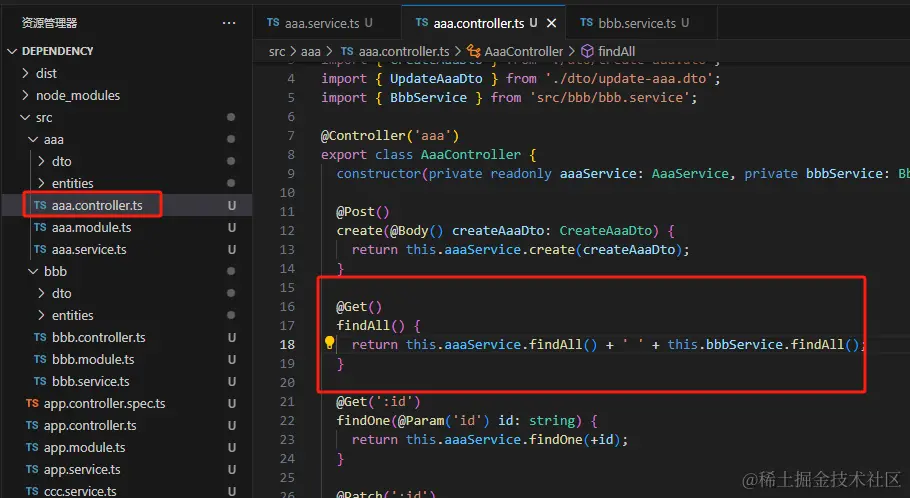Screen dimensions: 910x498
Task: Open app.module.ts file
Action: point(127,448)
